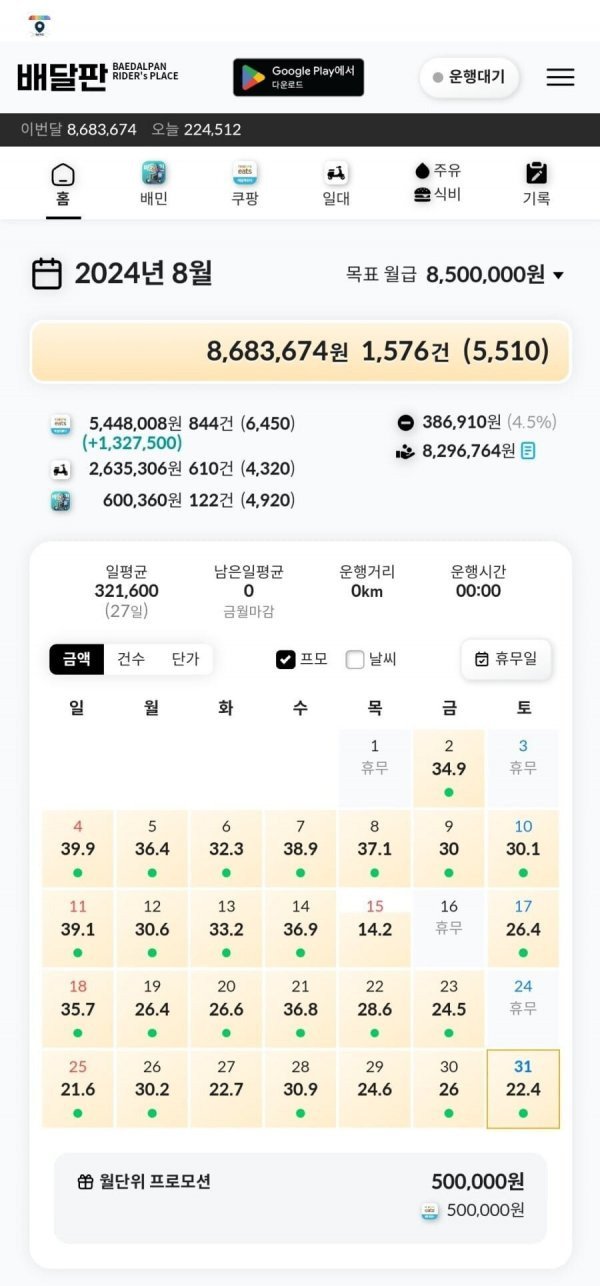Switch to the 단가 view tab
Viewport: 600px width, 1286px height.
click(185, 659)
